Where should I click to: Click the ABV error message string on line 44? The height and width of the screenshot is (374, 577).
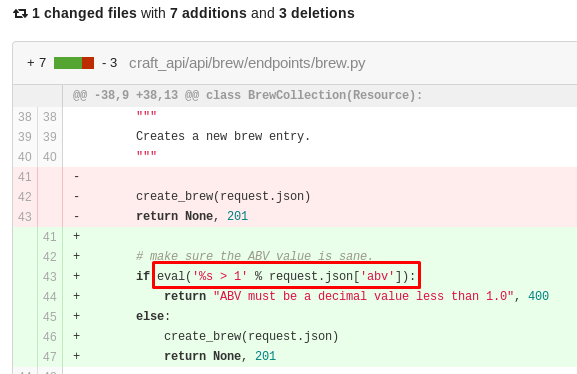[x=364, y=296]
